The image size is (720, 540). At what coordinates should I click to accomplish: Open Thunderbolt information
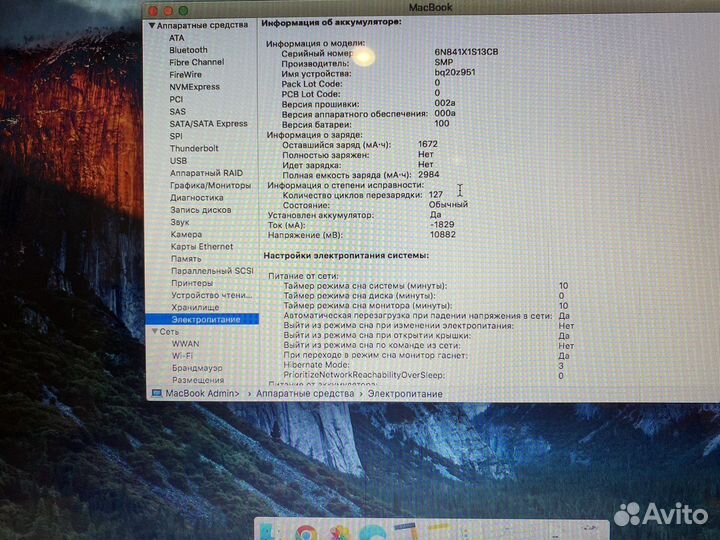coord(194,148)
